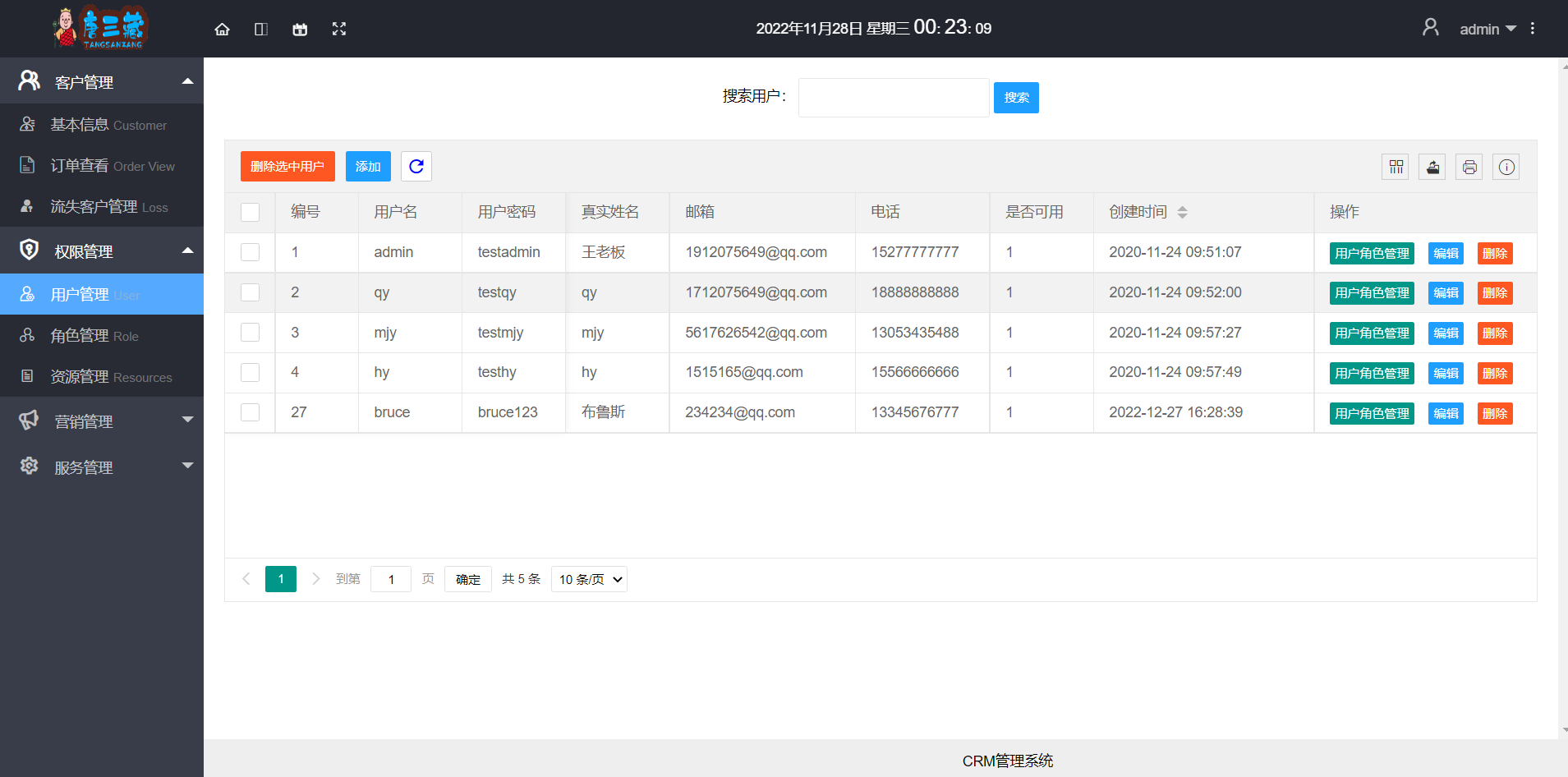Collapse the 客户管理 menu group
Image resolution: width=1568 pixels, height=777 pixels.
click(102, 80)
